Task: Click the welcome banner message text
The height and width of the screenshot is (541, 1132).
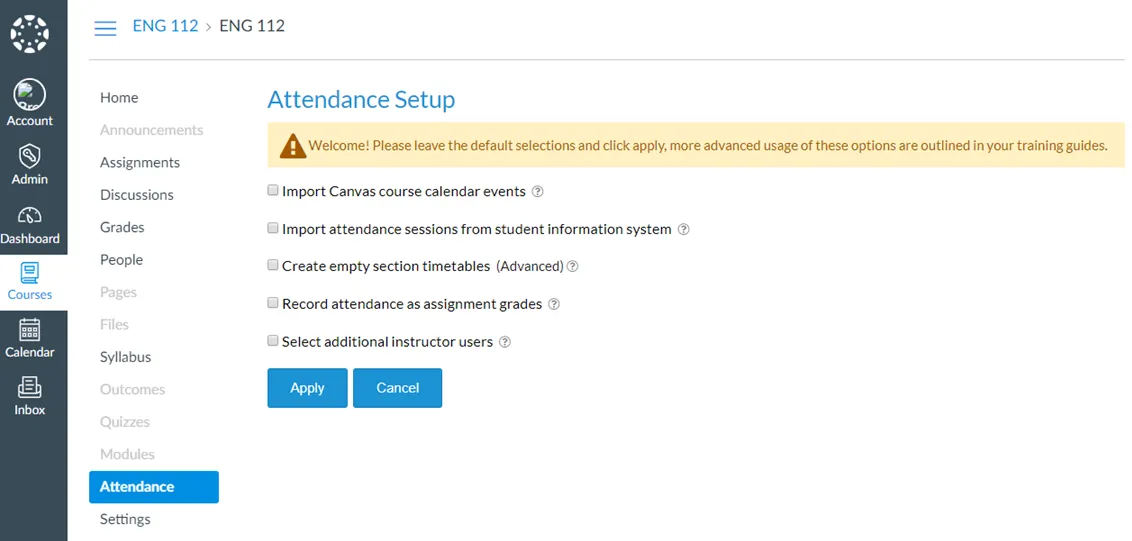Action: click(708, 145)
